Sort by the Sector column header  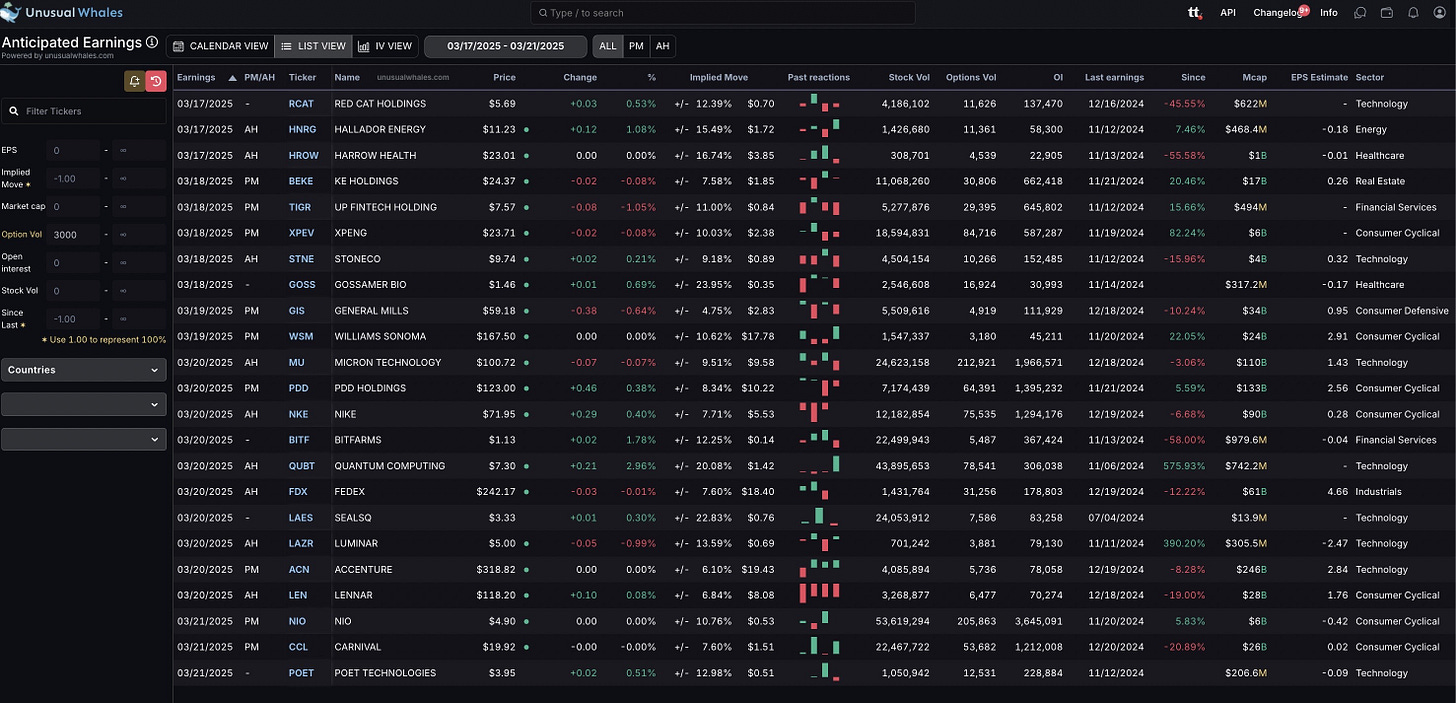[x=1369, y=77]
